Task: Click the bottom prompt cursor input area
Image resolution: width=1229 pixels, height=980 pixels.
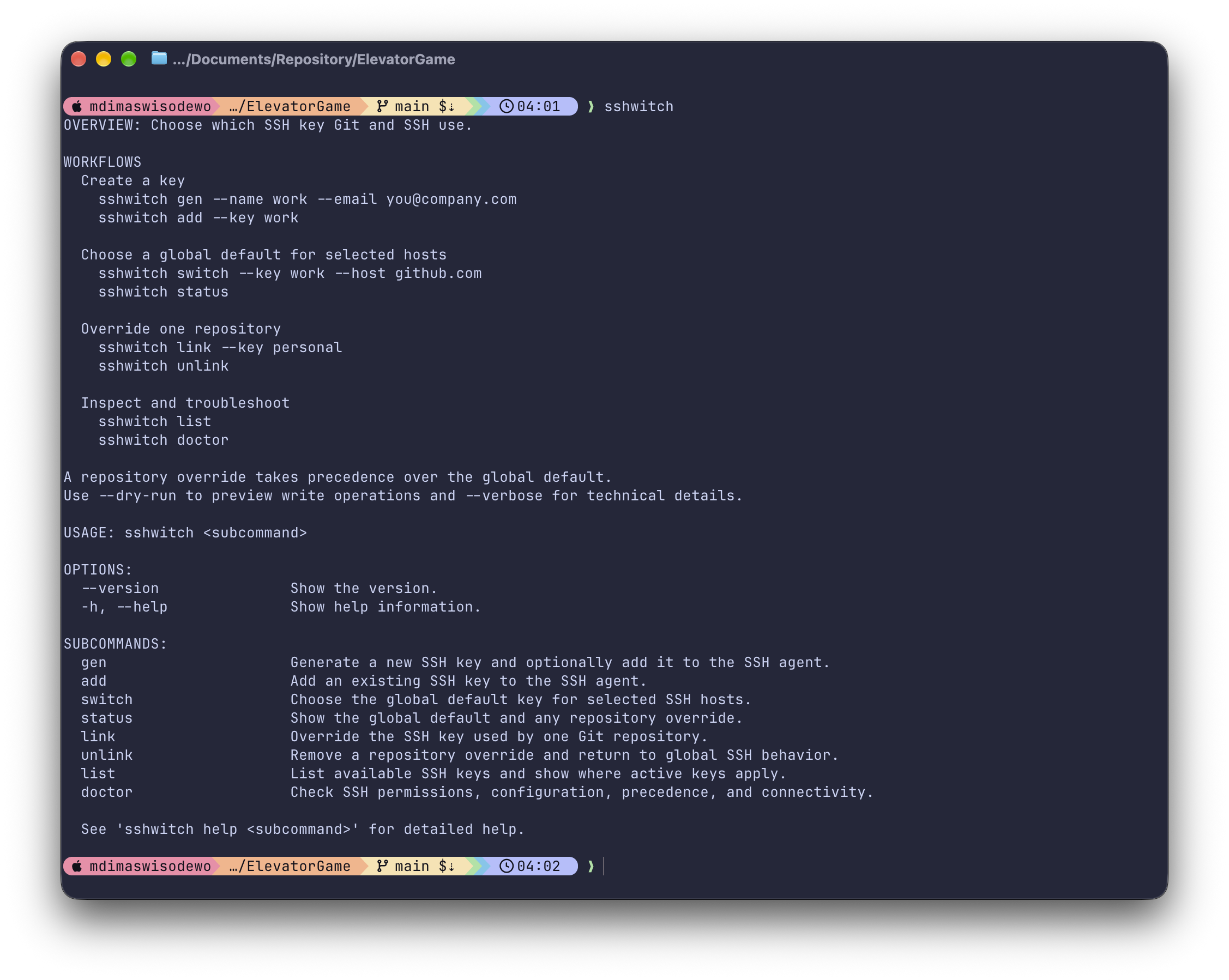Action: [604, 866]
